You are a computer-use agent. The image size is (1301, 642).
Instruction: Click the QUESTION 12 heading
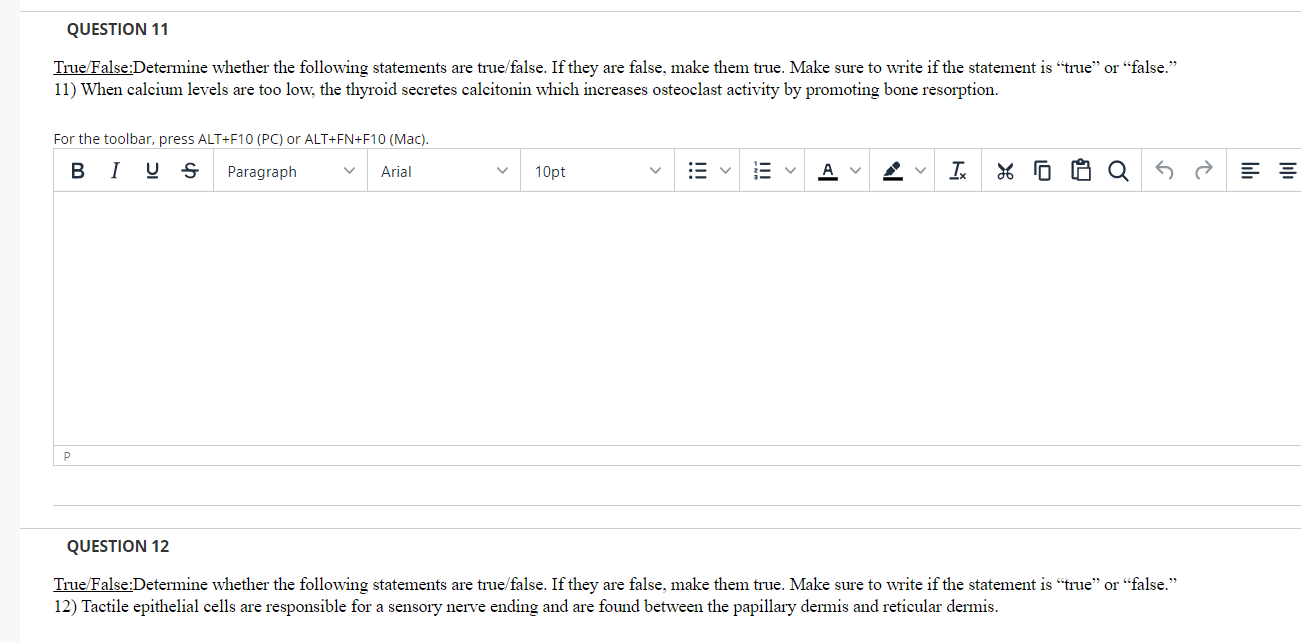tap(118, 546)
